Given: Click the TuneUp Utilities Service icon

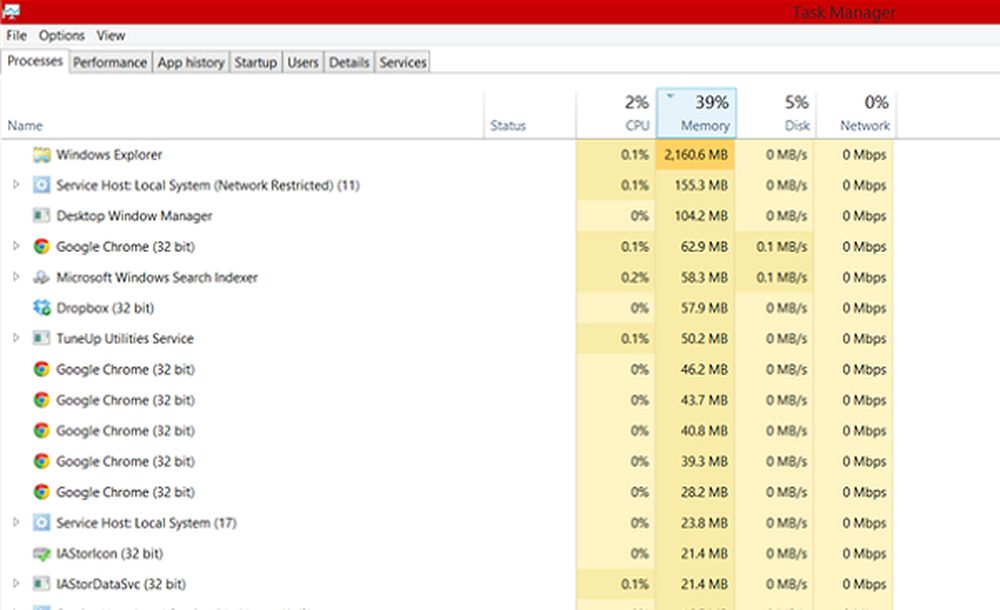Looking at the screenshot, I should click(x=41, y=339).
